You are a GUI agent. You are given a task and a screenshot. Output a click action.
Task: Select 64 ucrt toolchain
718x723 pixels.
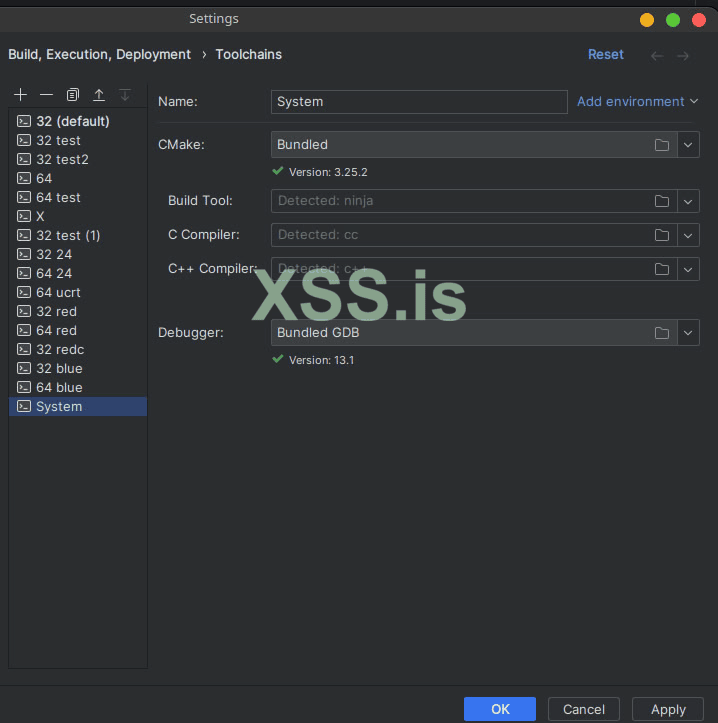(x=78, y=292)
